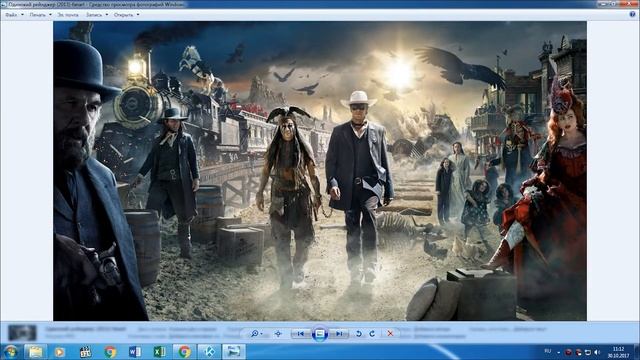Image resolution: width=640 pixels, height=360 pixels.
Task: Open the Action Center flag icon
Action: tap(578, 352)
